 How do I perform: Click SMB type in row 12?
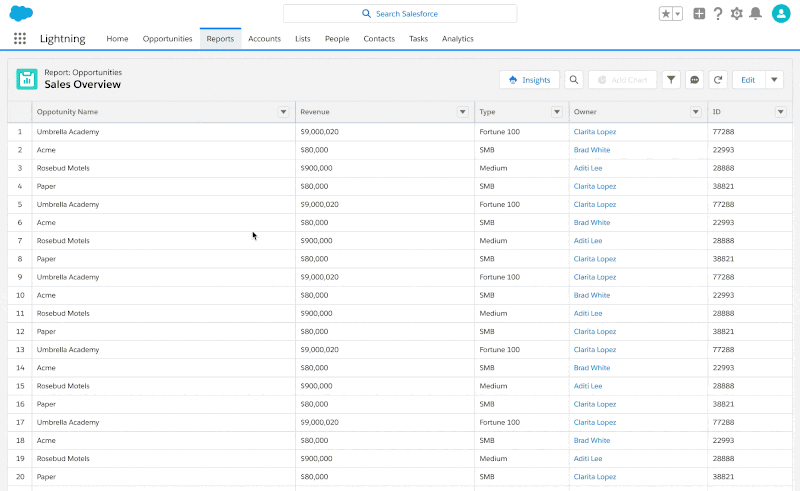tap(487, 331)
